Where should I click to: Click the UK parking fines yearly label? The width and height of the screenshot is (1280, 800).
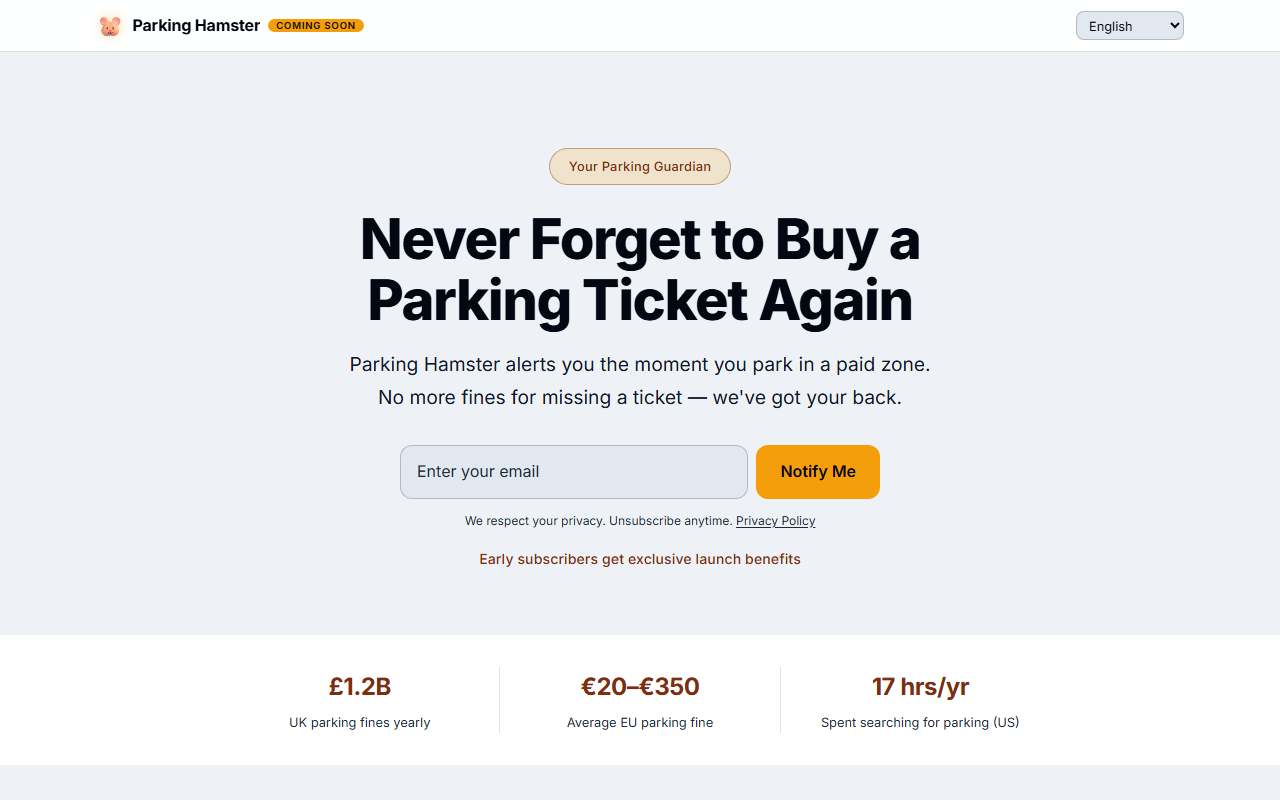pos(359,722)
